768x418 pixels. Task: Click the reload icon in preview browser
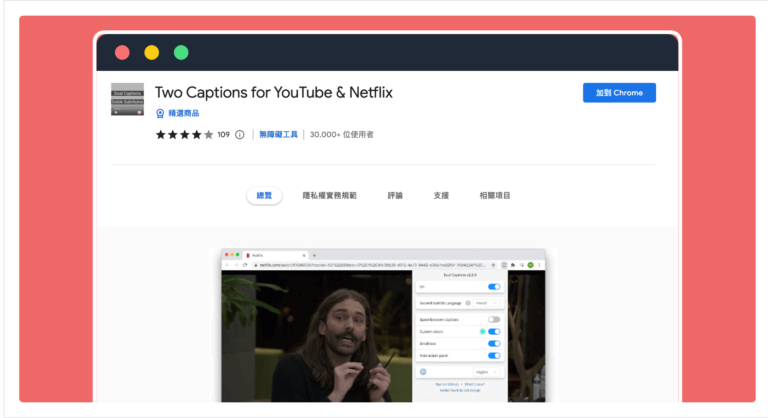click(245, 265)
